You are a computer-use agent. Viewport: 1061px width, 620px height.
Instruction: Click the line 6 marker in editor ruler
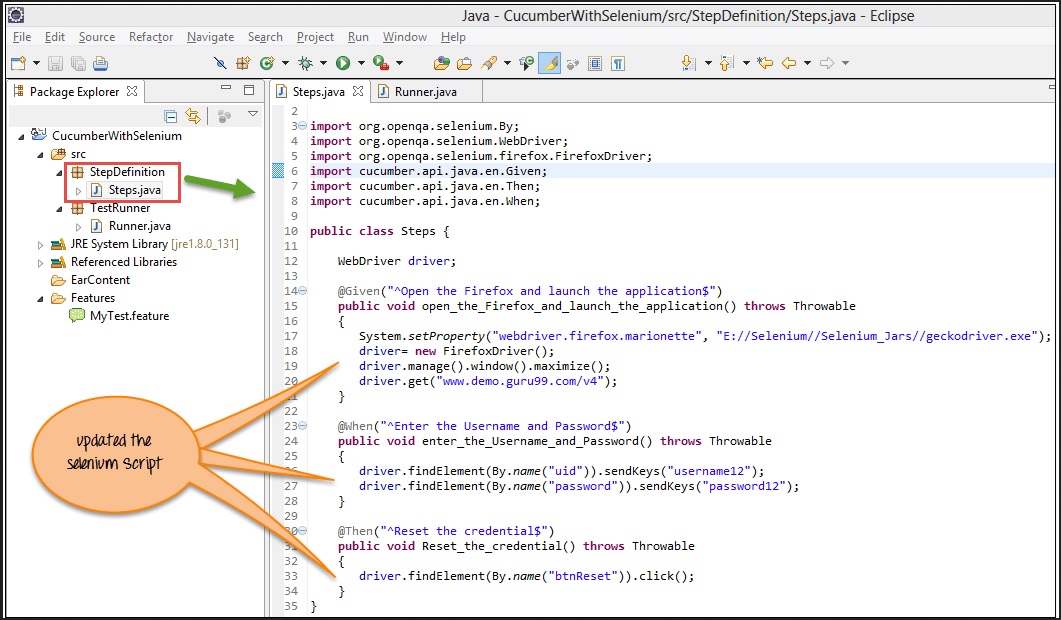[277, 171]
